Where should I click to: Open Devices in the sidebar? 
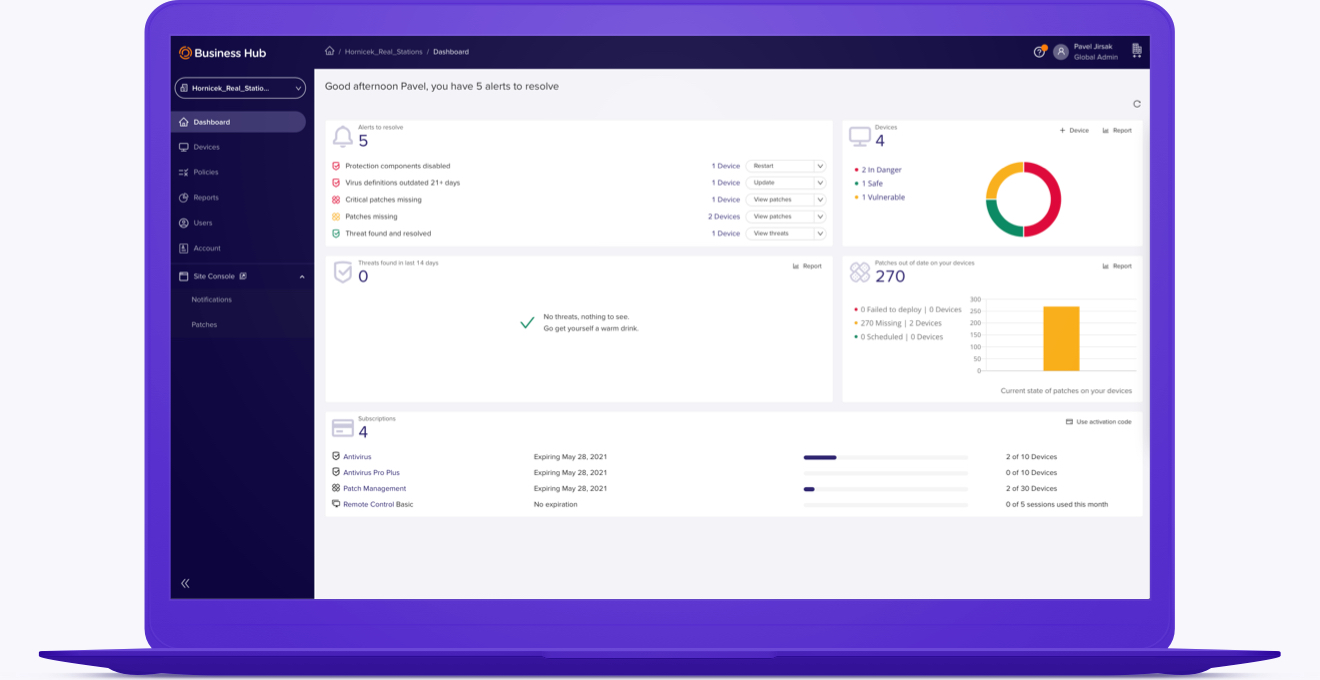tap(206, 147)
